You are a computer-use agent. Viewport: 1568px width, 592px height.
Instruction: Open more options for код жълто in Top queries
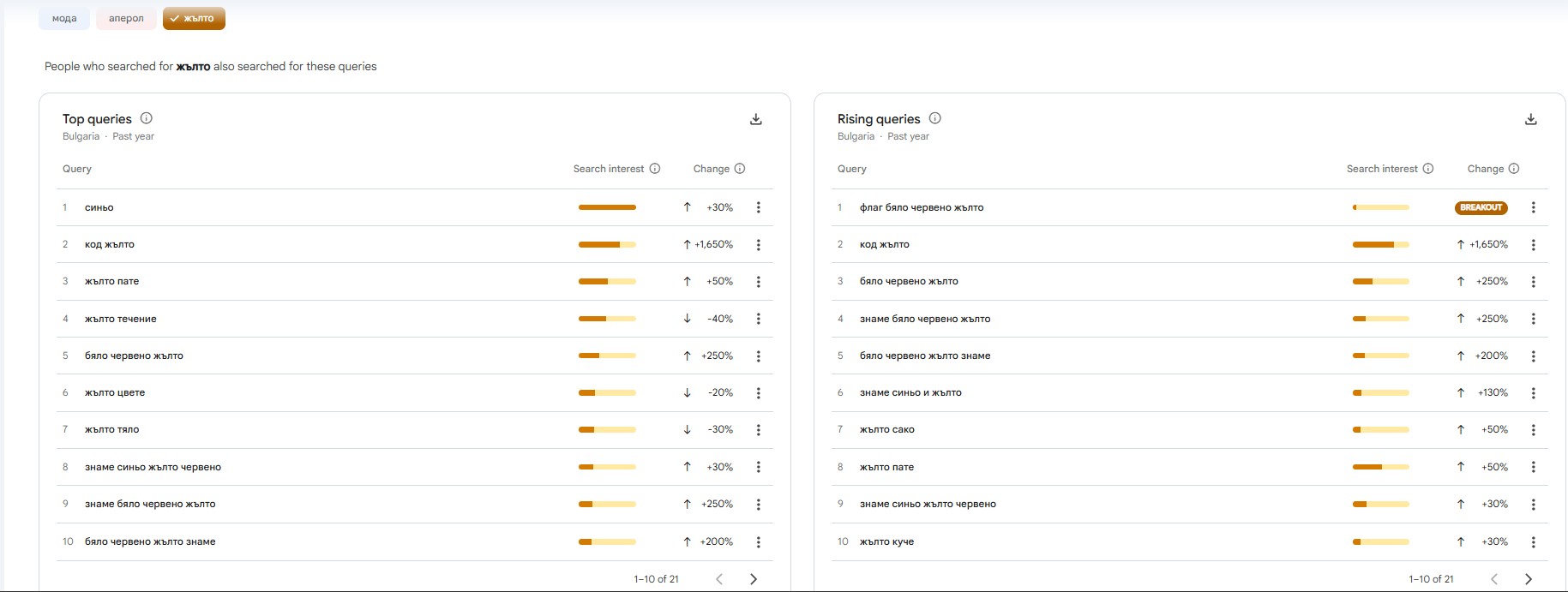coord(758,245)
